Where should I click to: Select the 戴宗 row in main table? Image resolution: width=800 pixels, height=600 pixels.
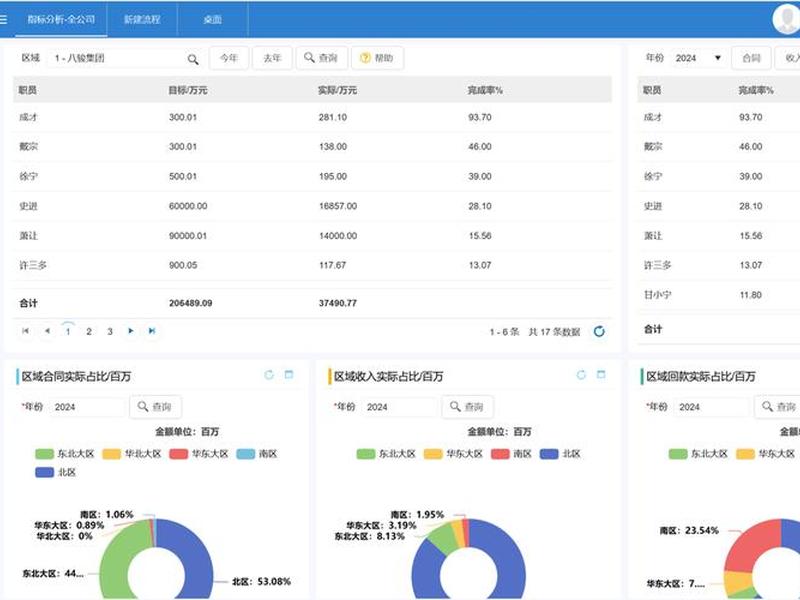312,147
